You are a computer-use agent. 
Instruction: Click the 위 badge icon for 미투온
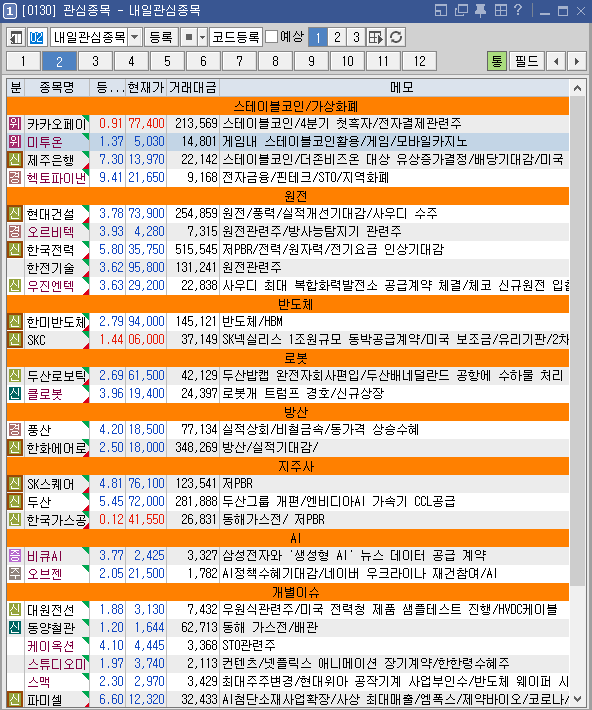pyautogui.click(x=15, y=141)
